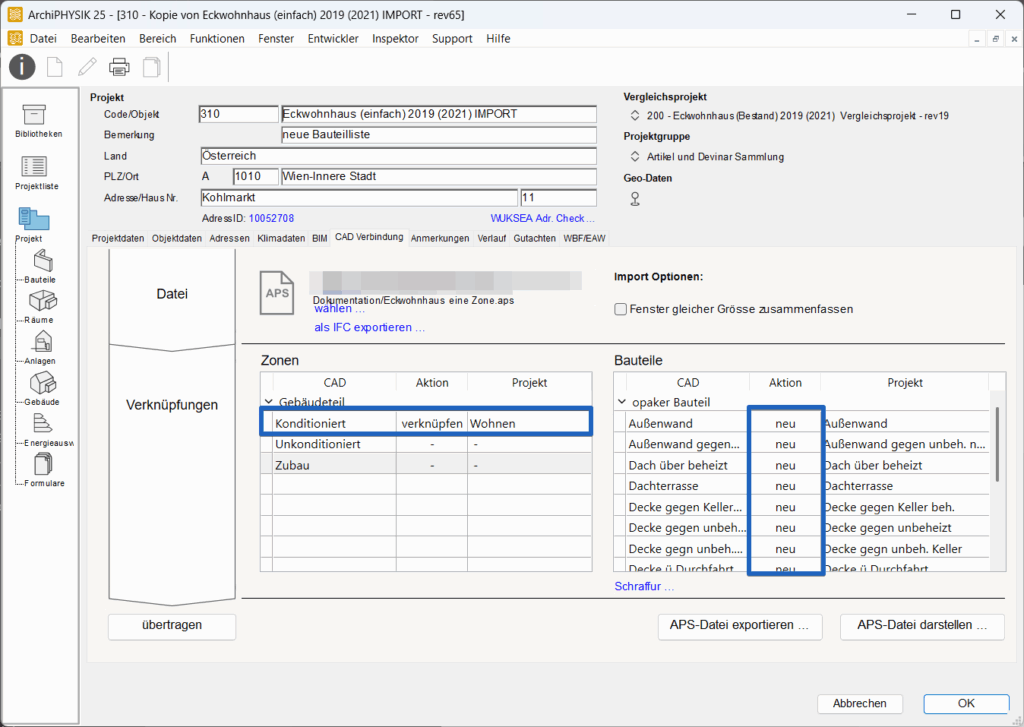Open Projektliste from the sidebar

pyautogui.click(x=36, y=168)
